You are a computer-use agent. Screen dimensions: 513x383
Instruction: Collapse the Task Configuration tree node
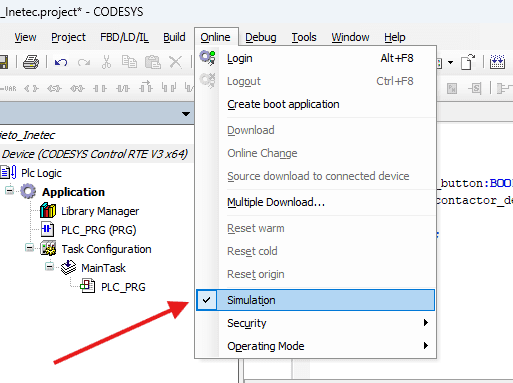29,248
